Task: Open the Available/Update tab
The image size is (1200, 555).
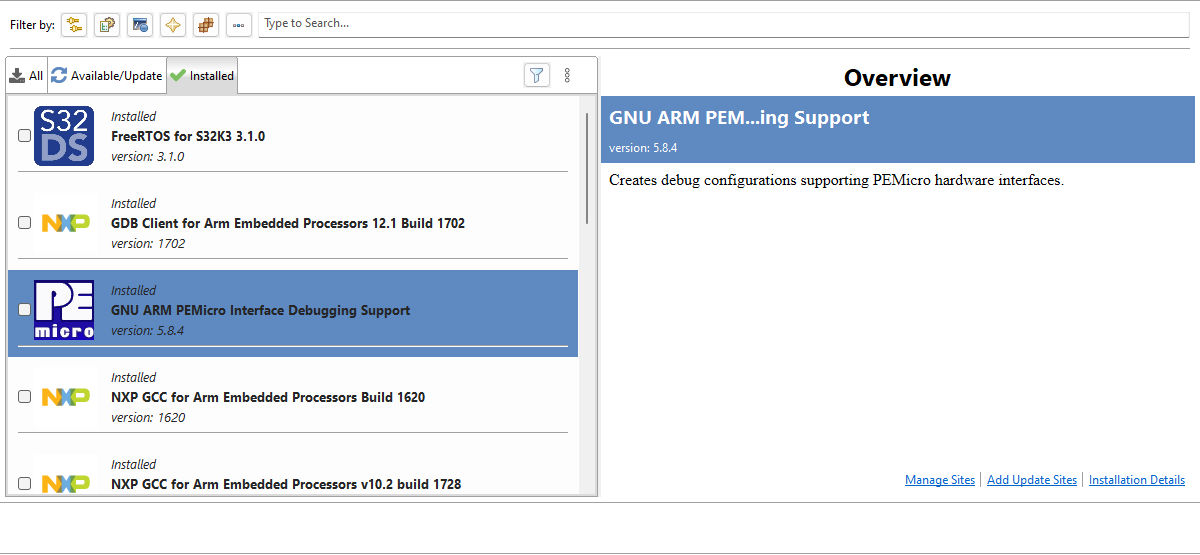Action: tap(107, 75)
